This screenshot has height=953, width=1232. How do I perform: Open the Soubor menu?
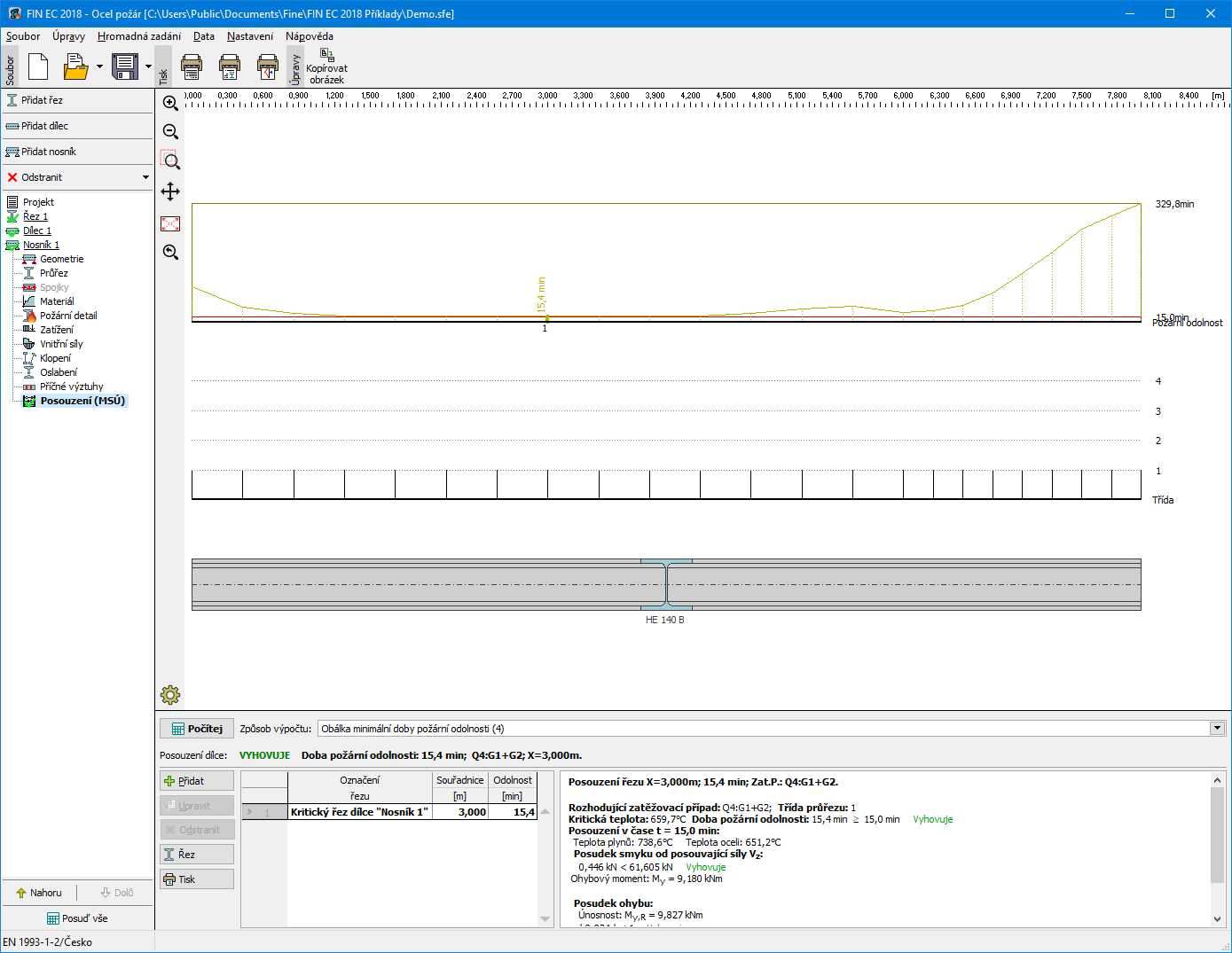pos(23,36)
